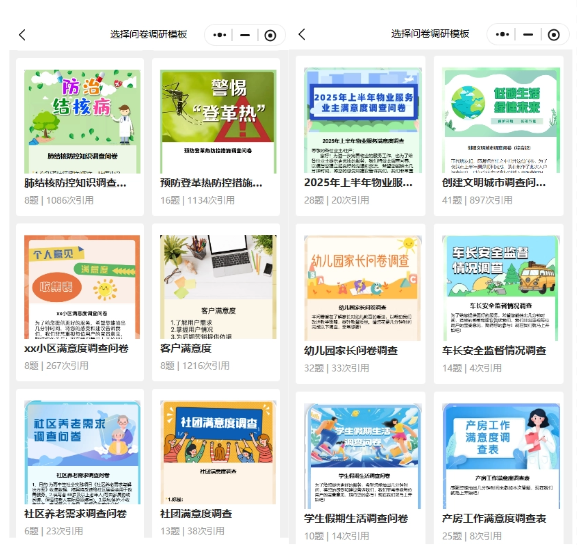Image resolution: width=577 pixels, height=545 pixels.
Task: Open 产房工作满意度调查表 template cover
Action: point(501,456)
